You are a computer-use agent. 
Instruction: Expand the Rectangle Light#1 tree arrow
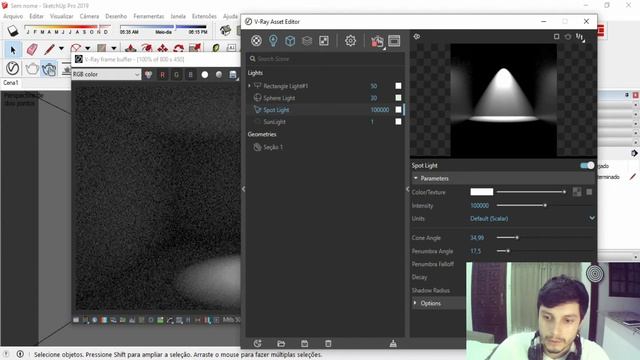coord(249,86)
